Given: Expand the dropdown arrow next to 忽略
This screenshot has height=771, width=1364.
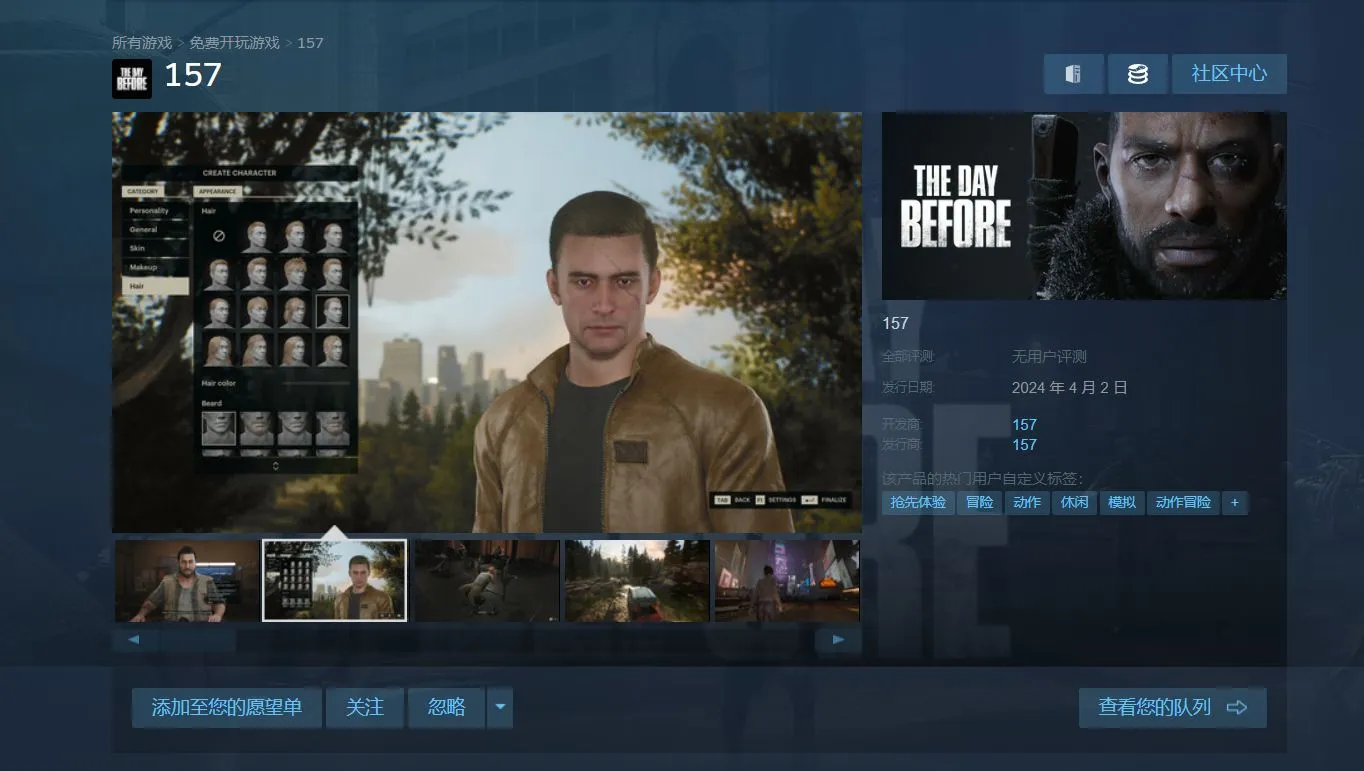Looking at the screenshot, I should point(500,708).
